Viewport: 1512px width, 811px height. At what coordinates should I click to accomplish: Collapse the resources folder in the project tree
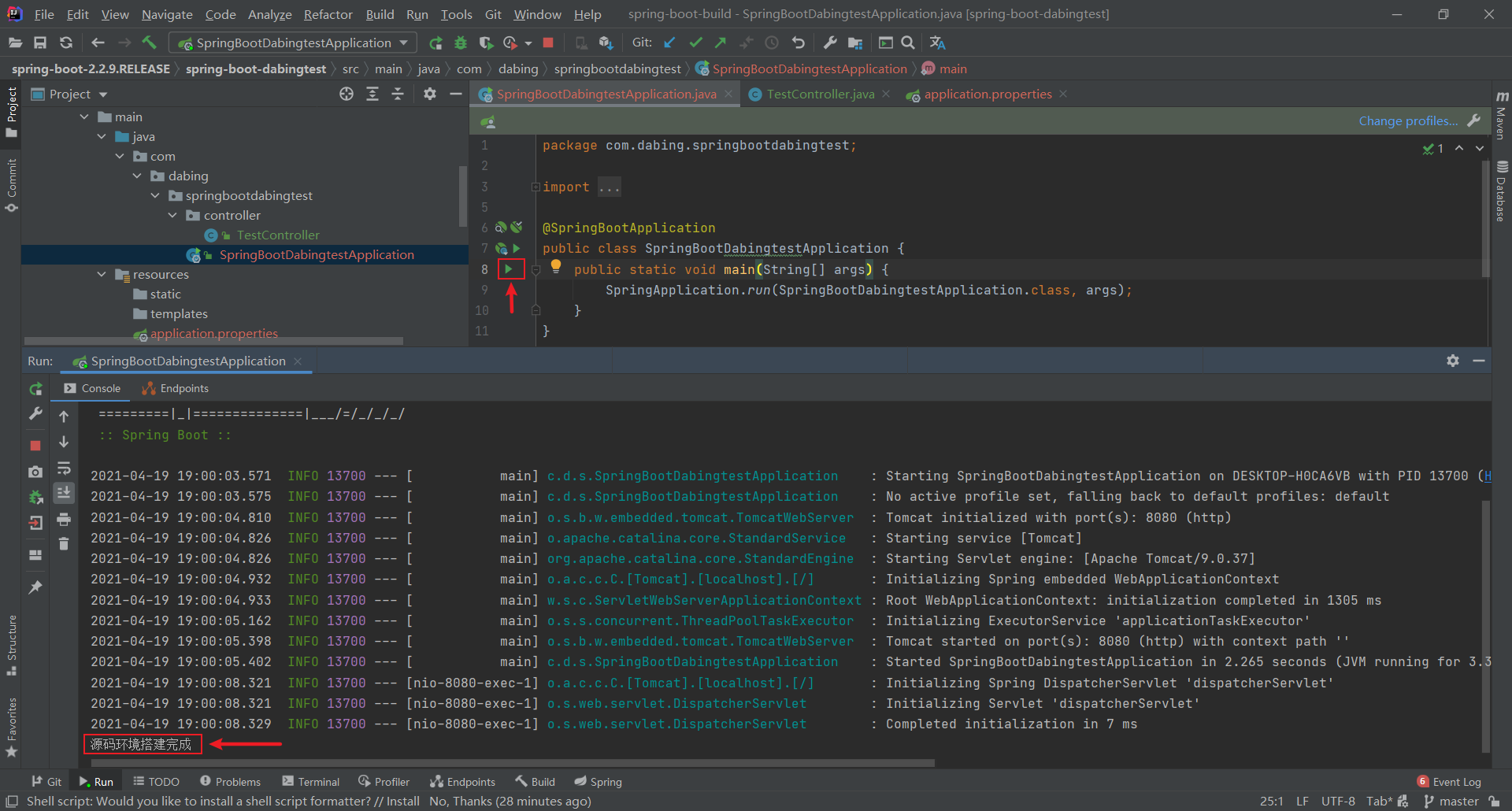[x=101, y=274]
